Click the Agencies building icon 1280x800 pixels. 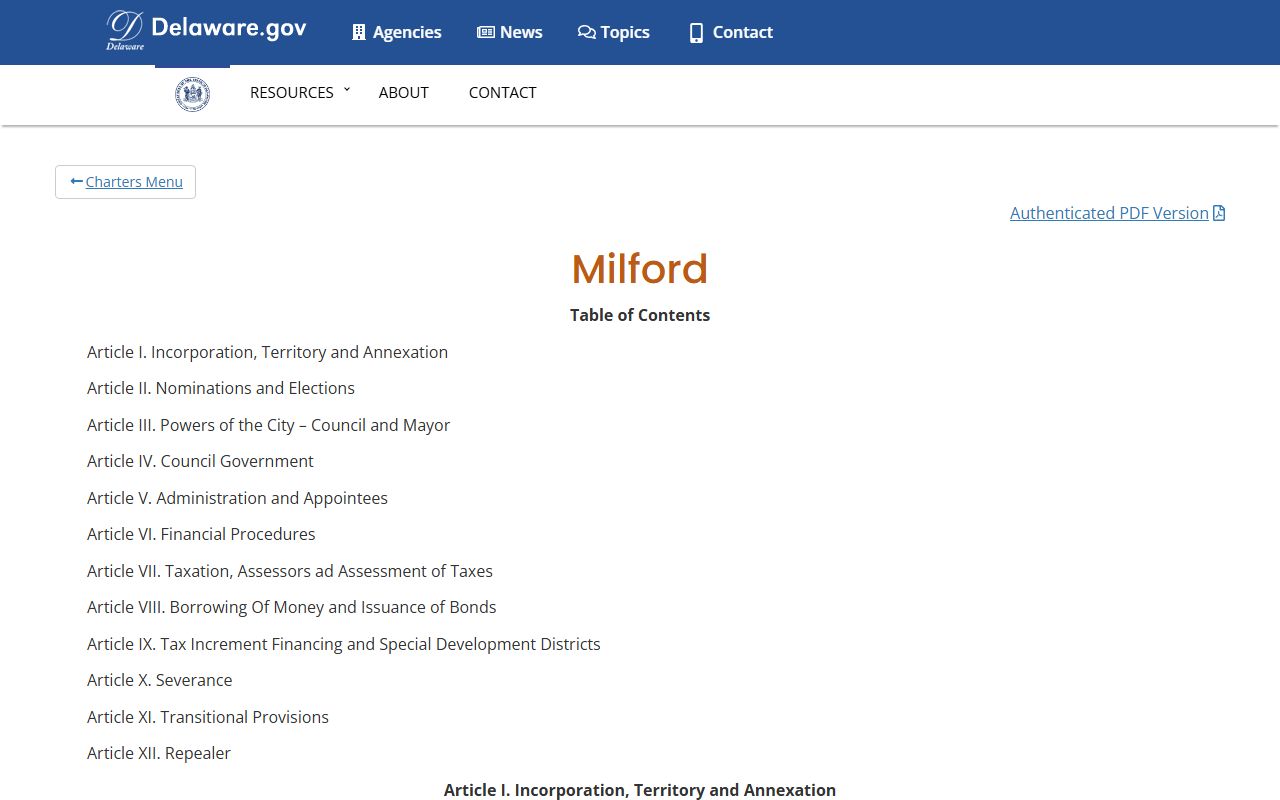[359, 32]
